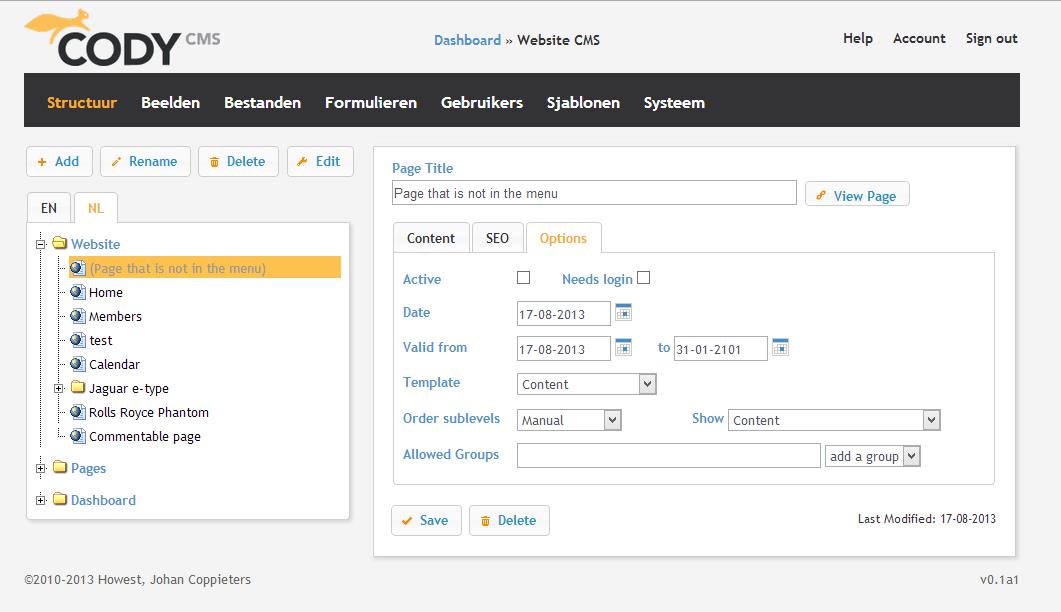The width and height of the screenshot is (1061, 612).
Task: Open the Help link
Action: click(x=857, y=38)
